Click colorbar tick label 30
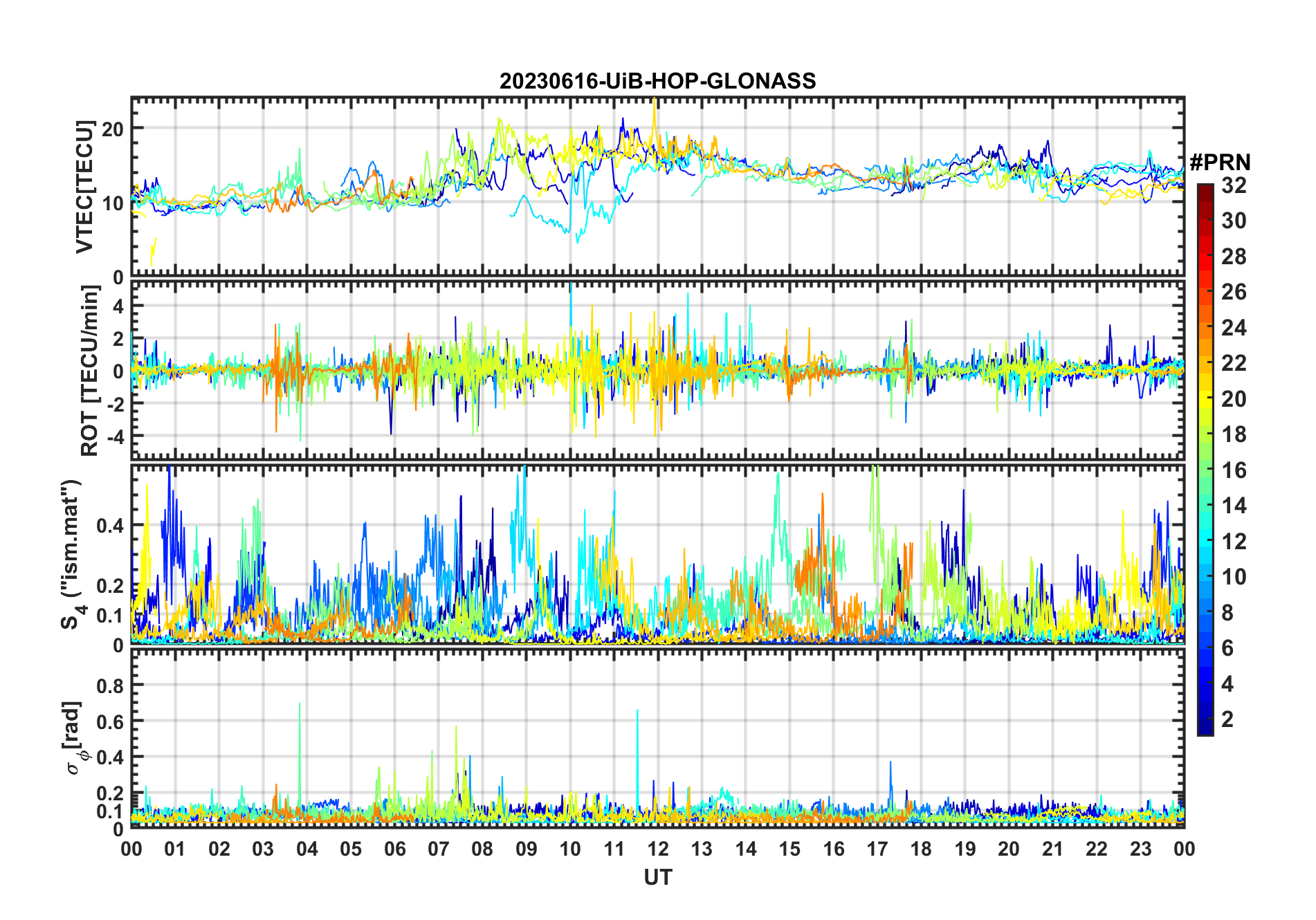The width and height of the screenshot is (1316, 920). (x=1234, y=221)
